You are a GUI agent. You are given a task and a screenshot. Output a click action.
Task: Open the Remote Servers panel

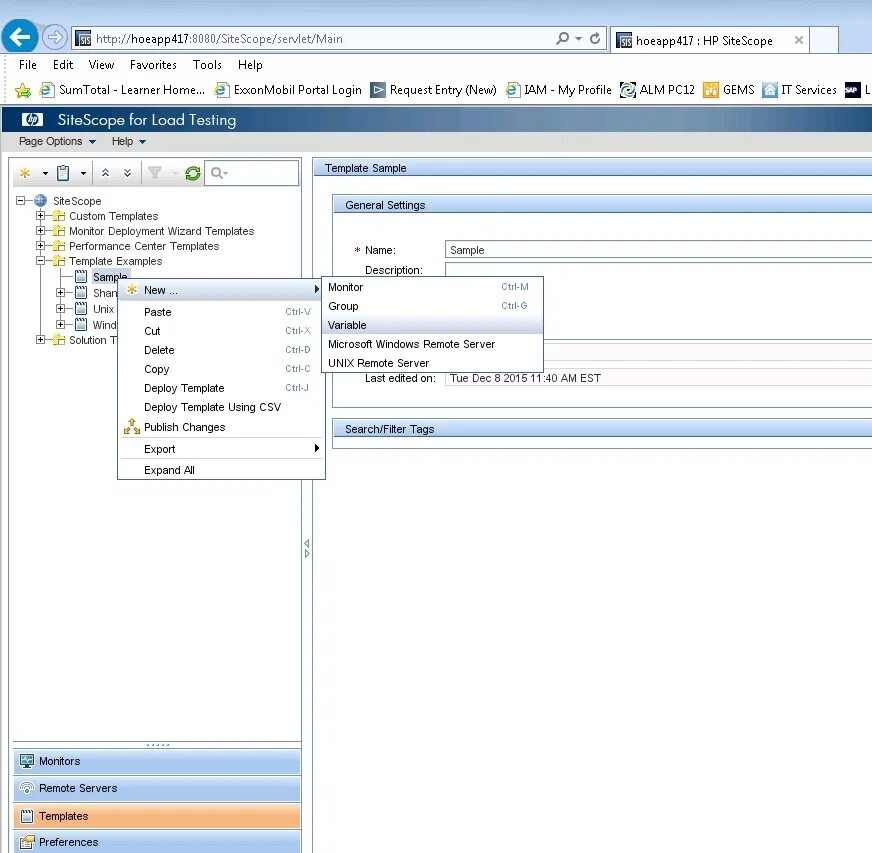(x=157, y=788)
